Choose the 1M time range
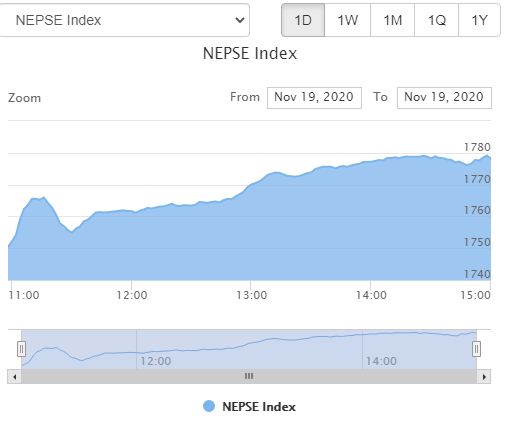This screenshot has width=516, height=436. click(x=392, y=20)
